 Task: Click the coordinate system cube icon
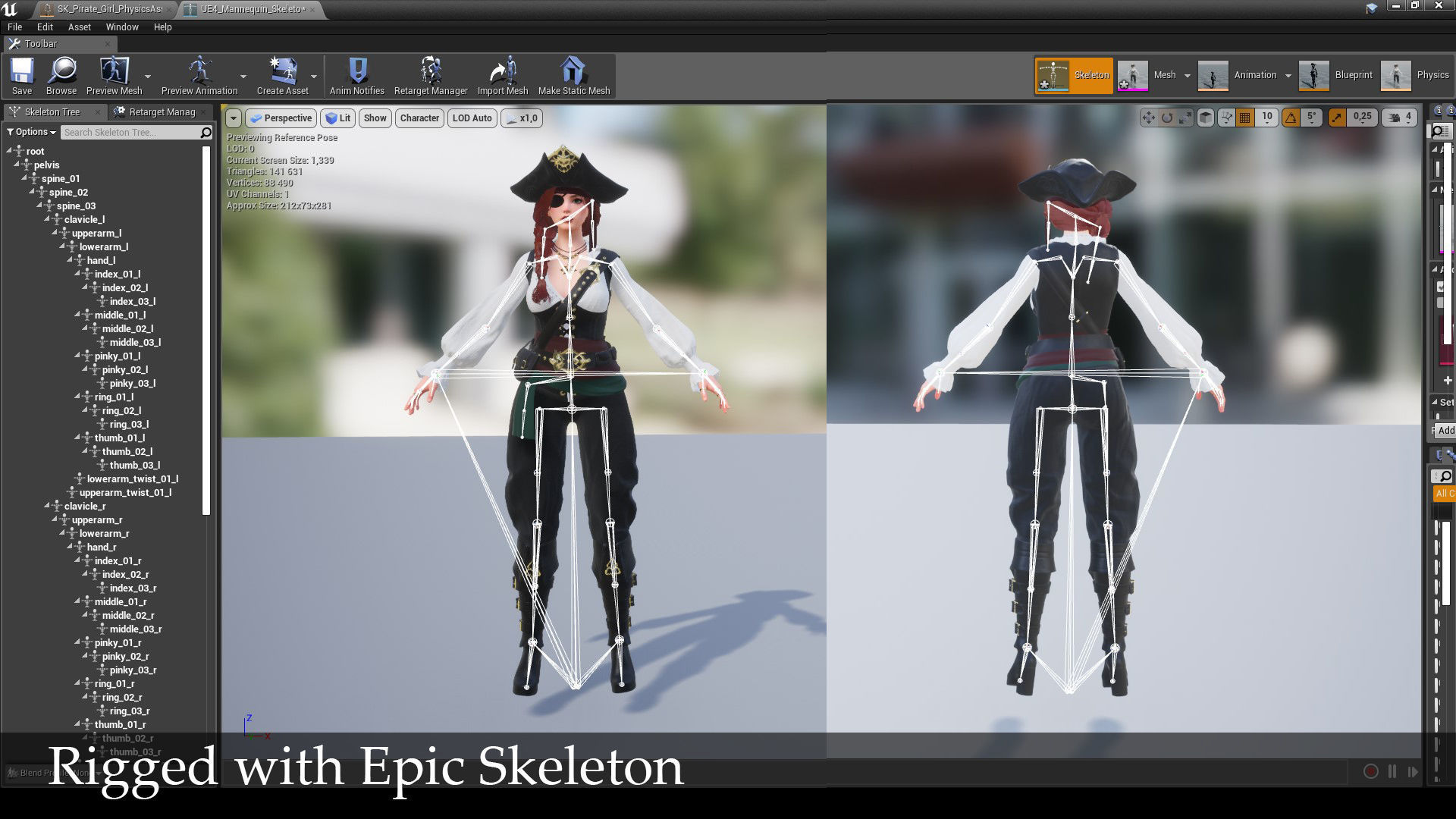(x=1205, y=118)
